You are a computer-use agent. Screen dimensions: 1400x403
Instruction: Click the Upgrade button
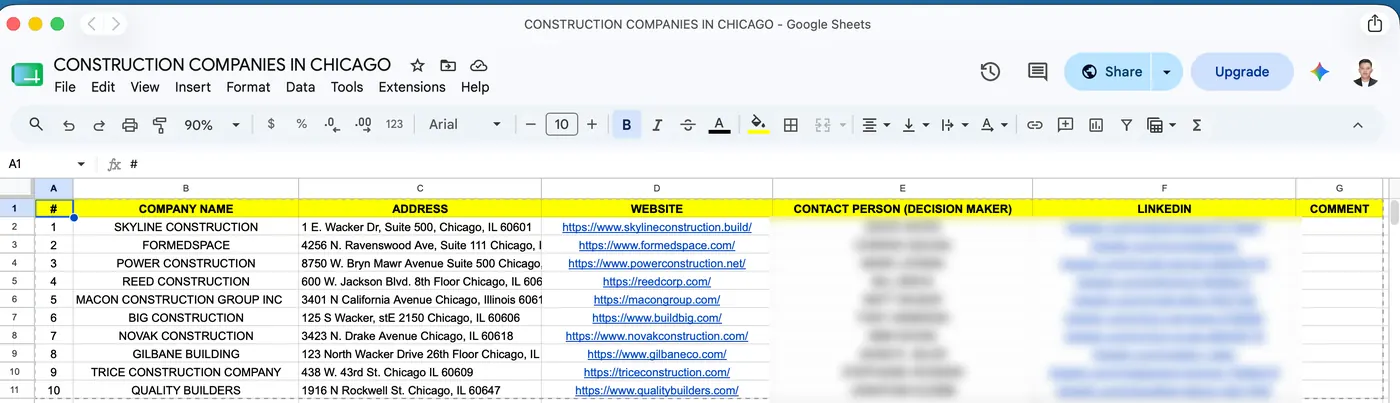1242,72
